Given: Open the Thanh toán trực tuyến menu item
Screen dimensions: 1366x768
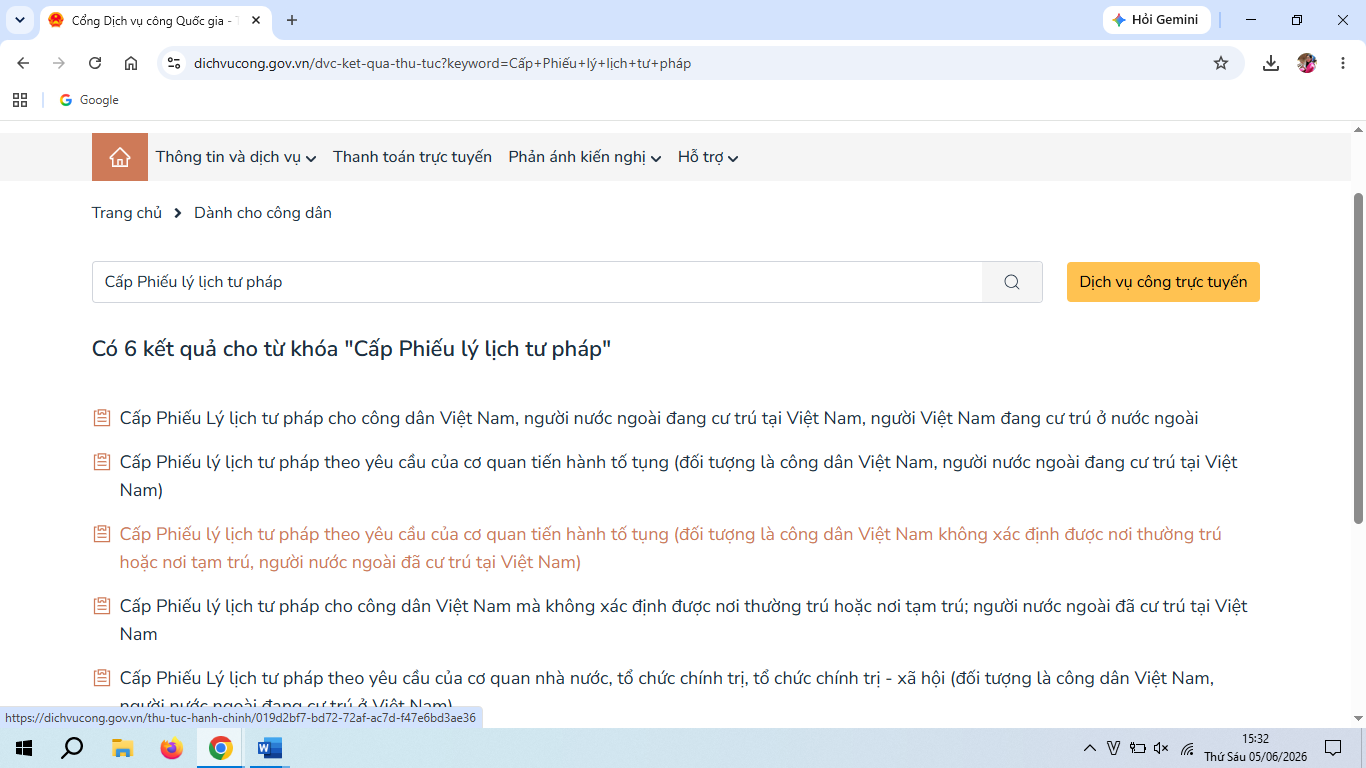Looking at the screenshot, I should pyautogui.click(x=412, y=157).
